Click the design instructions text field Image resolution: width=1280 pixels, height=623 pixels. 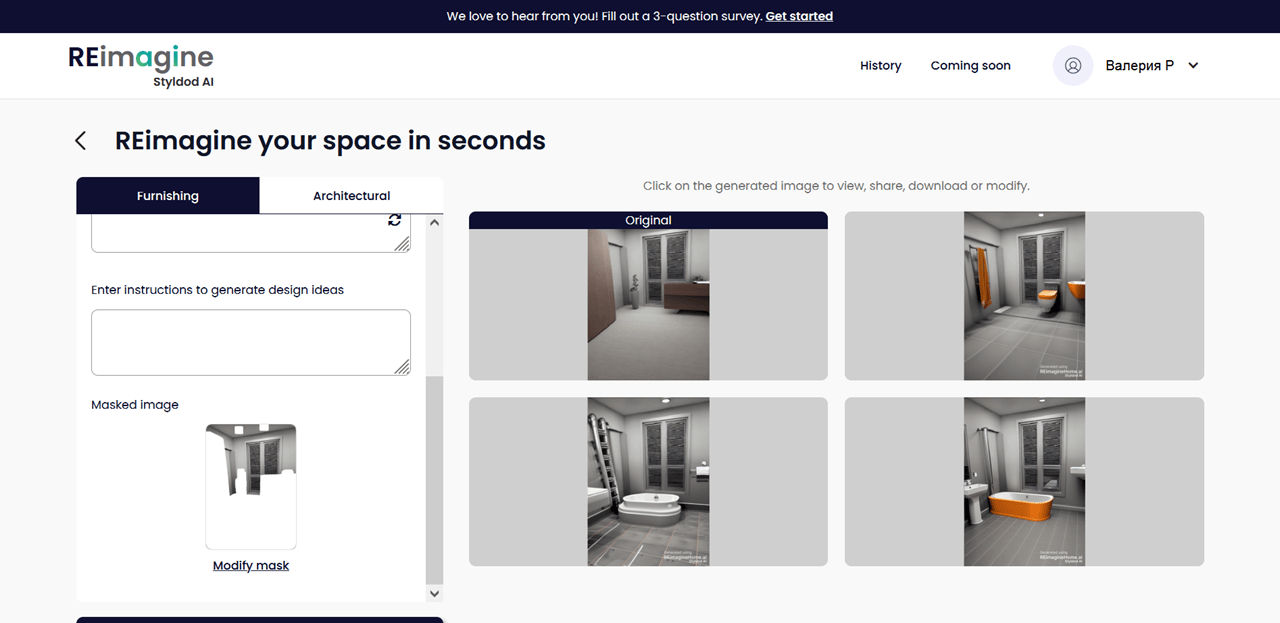coord(251,342)
